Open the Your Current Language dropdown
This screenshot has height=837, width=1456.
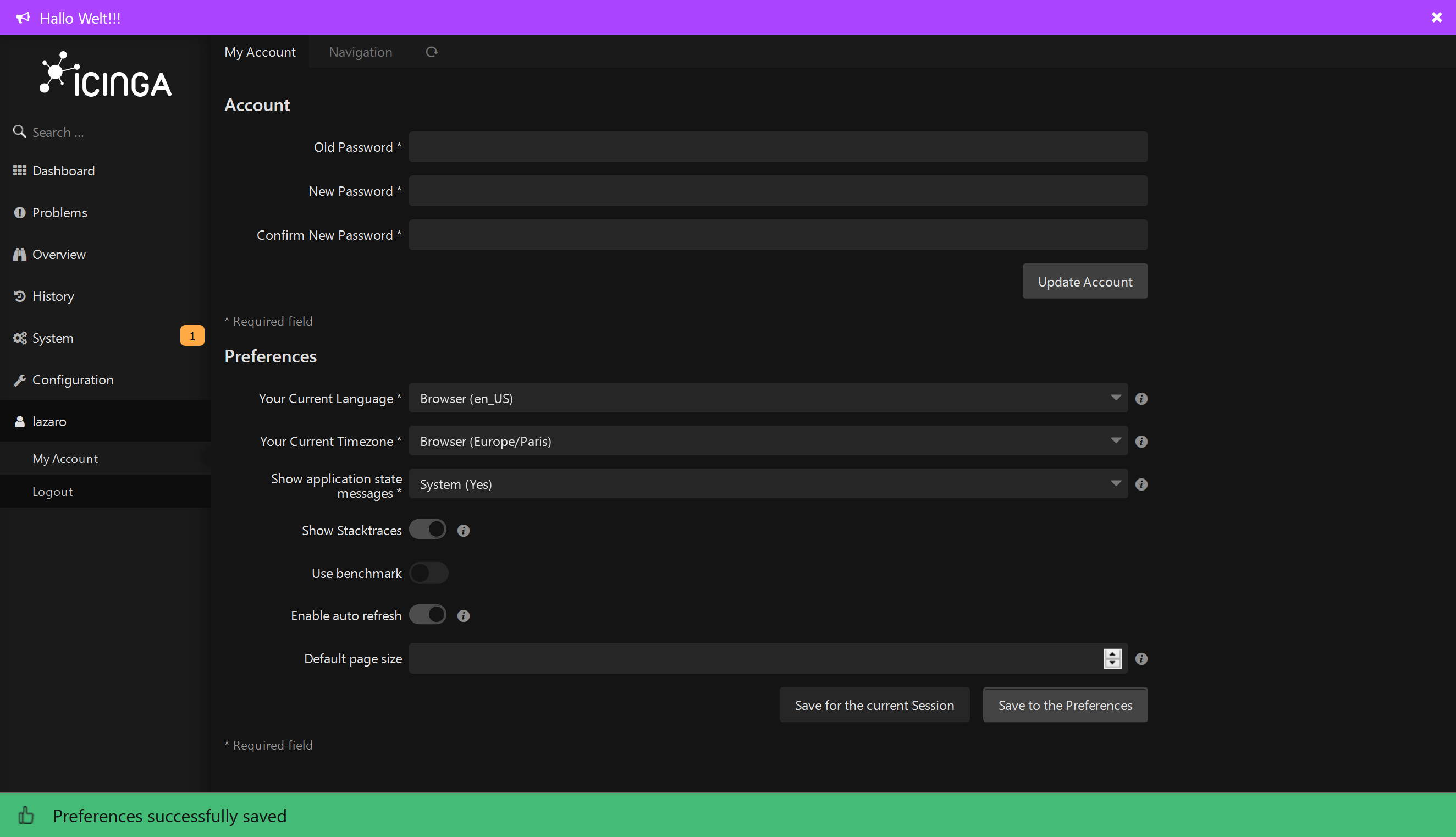coord(768,398)
